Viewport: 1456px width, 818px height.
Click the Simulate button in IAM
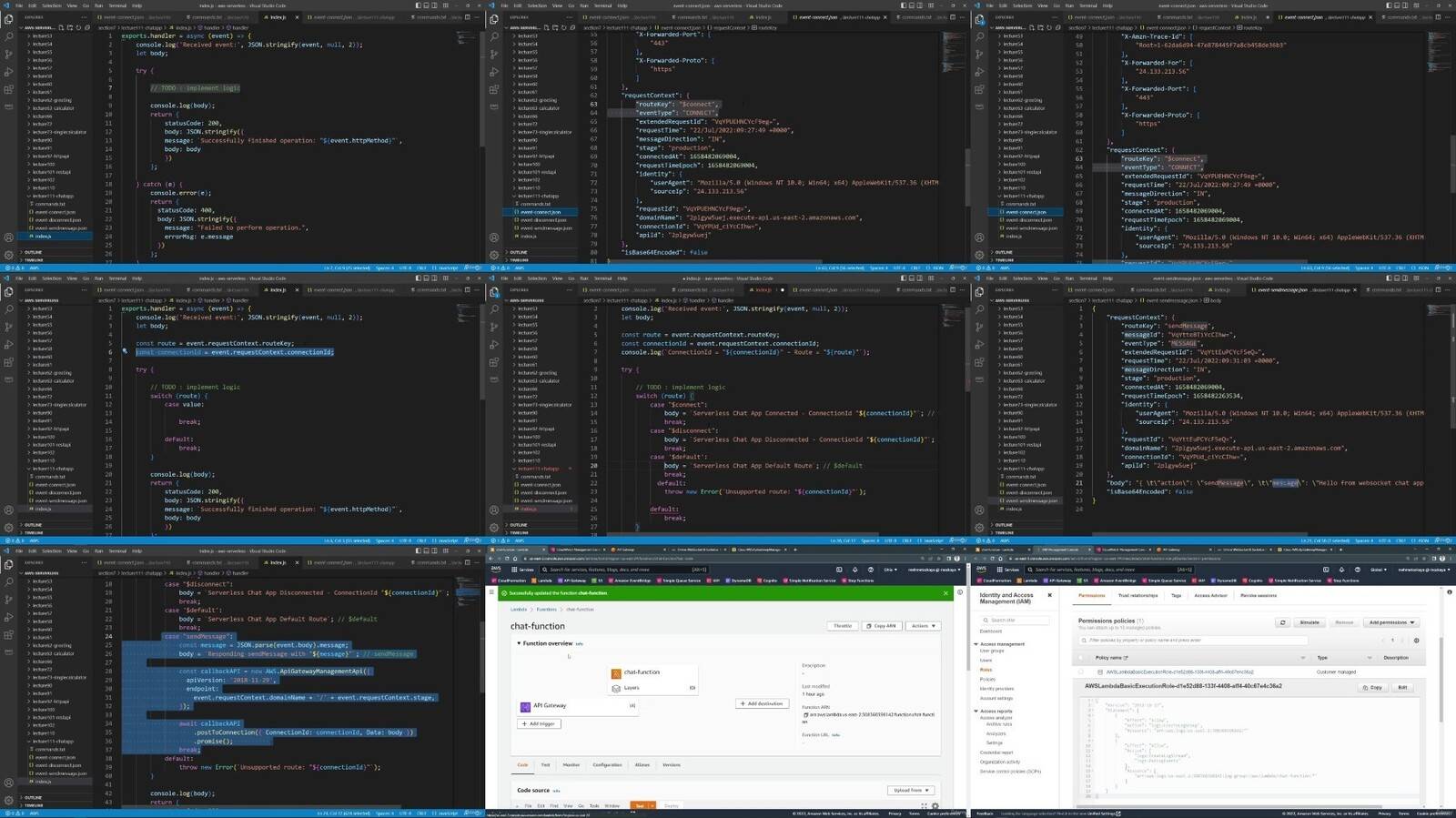tap(1309, 622)
